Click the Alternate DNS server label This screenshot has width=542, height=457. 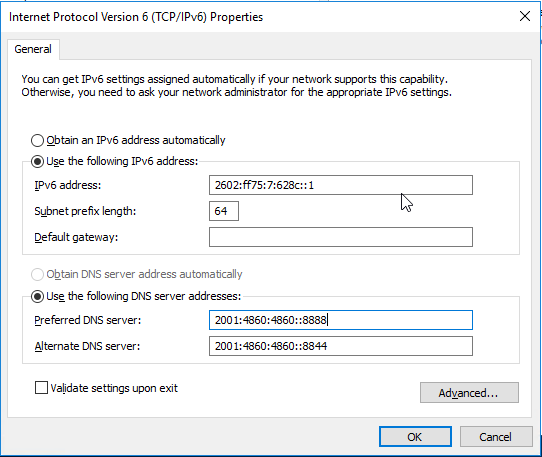click(x=87, y=346)
